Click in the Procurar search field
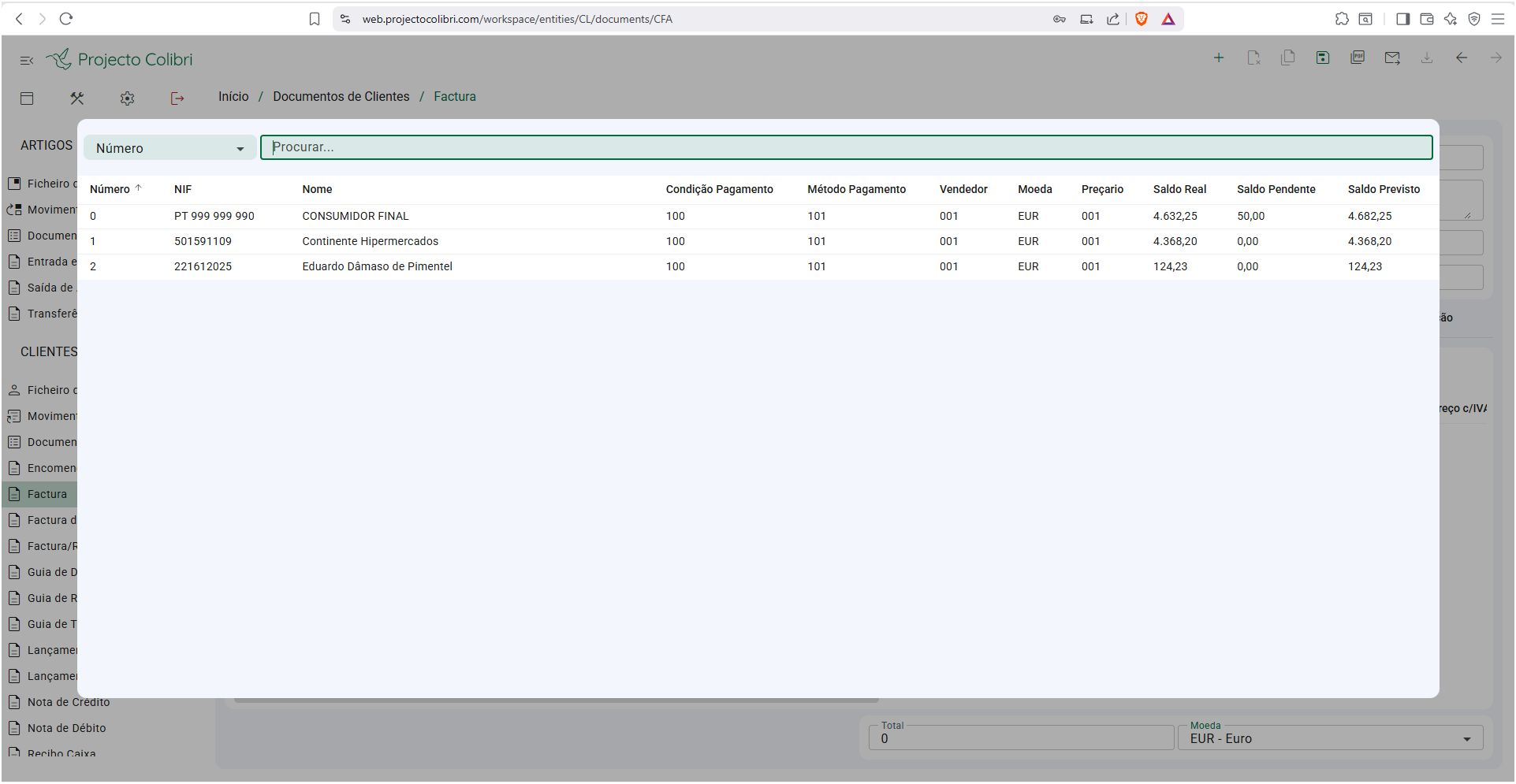This screenshot has width=1516, height=784. click(846, 147)
